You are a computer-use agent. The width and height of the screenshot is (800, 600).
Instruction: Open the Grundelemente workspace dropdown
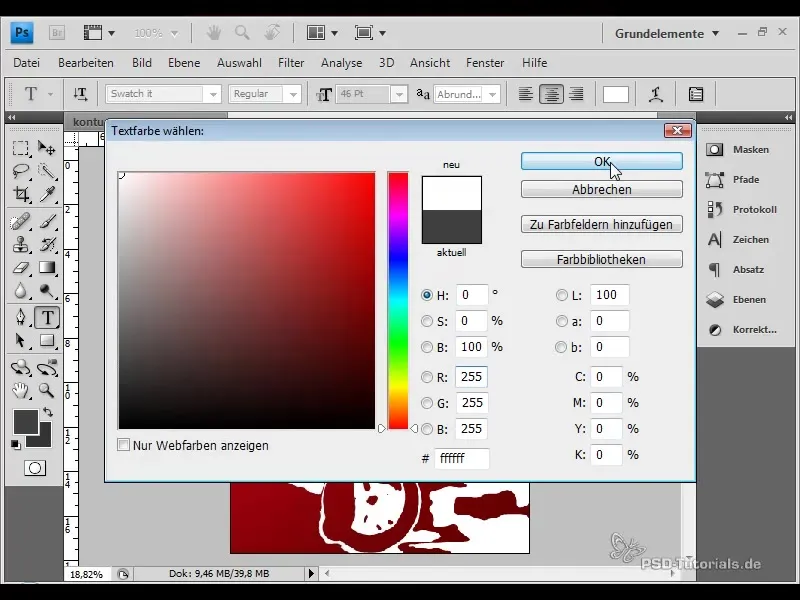pyautogui.click(x=667, y=34)
